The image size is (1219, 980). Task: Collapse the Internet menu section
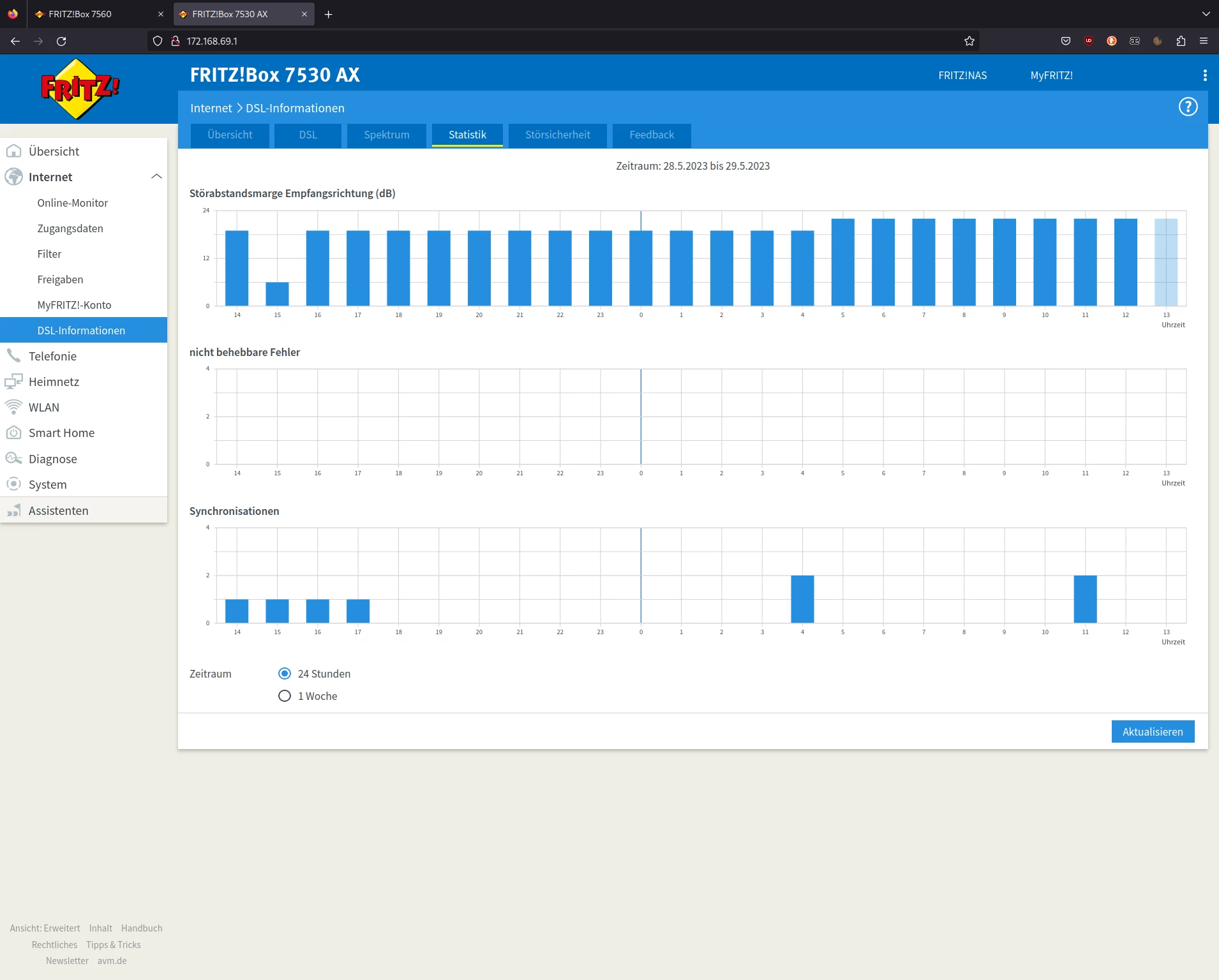click(x=156, y=177)
